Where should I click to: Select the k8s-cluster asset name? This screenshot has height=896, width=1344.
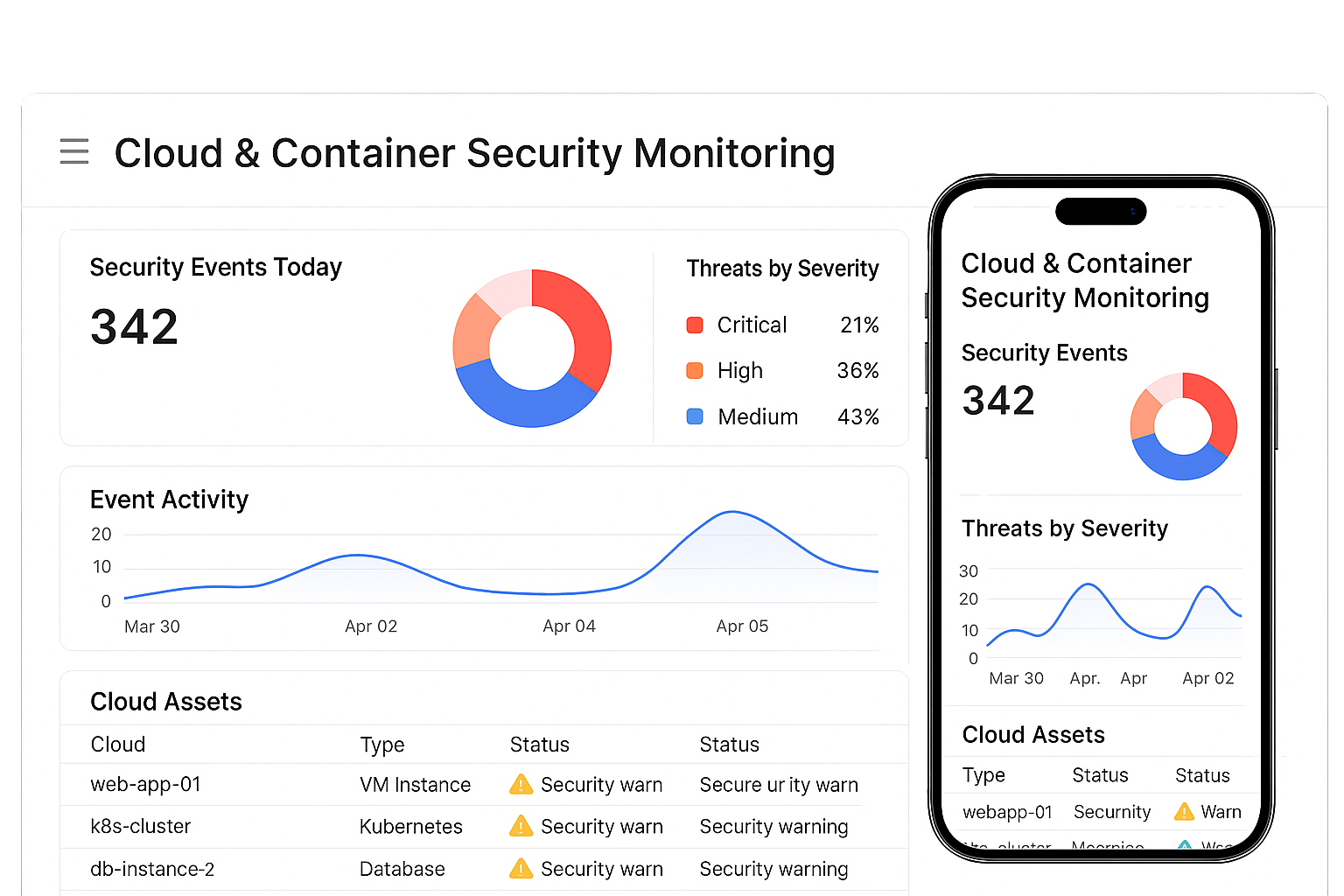[x=140, y=826]
